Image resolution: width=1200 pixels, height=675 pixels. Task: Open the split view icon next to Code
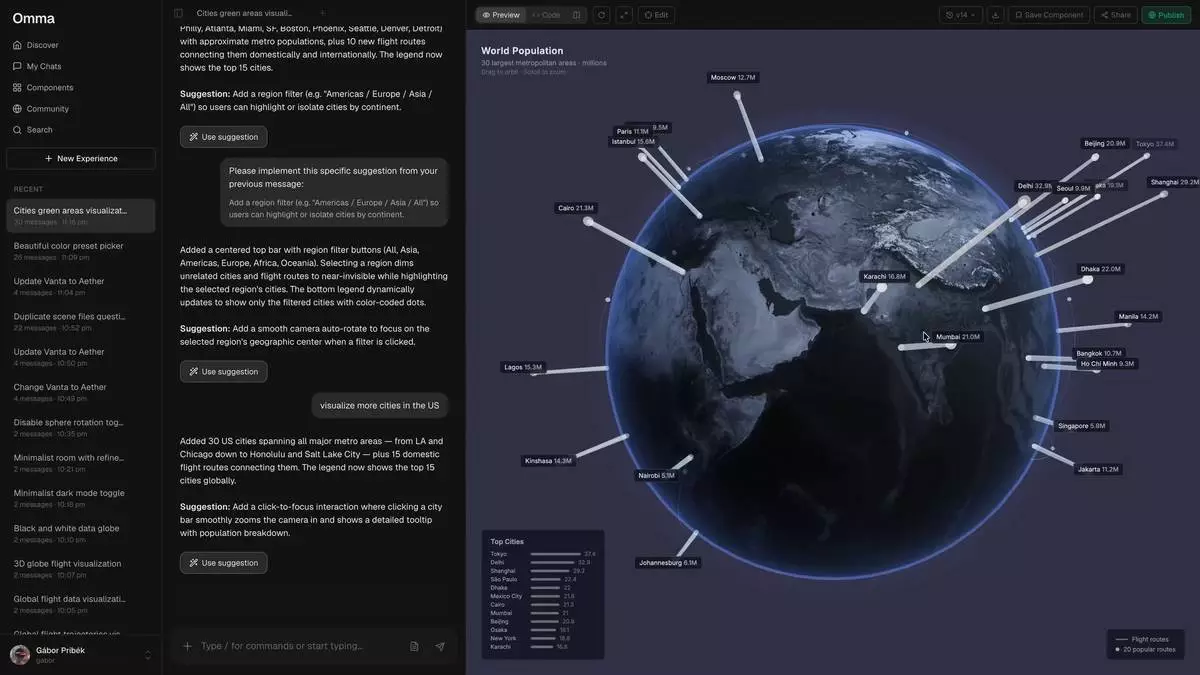[576, 15]
